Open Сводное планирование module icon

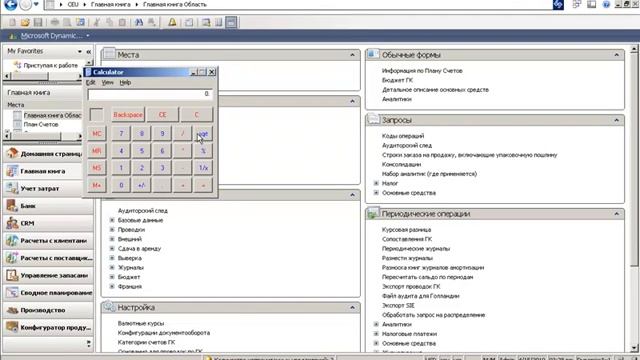[12, 292]
